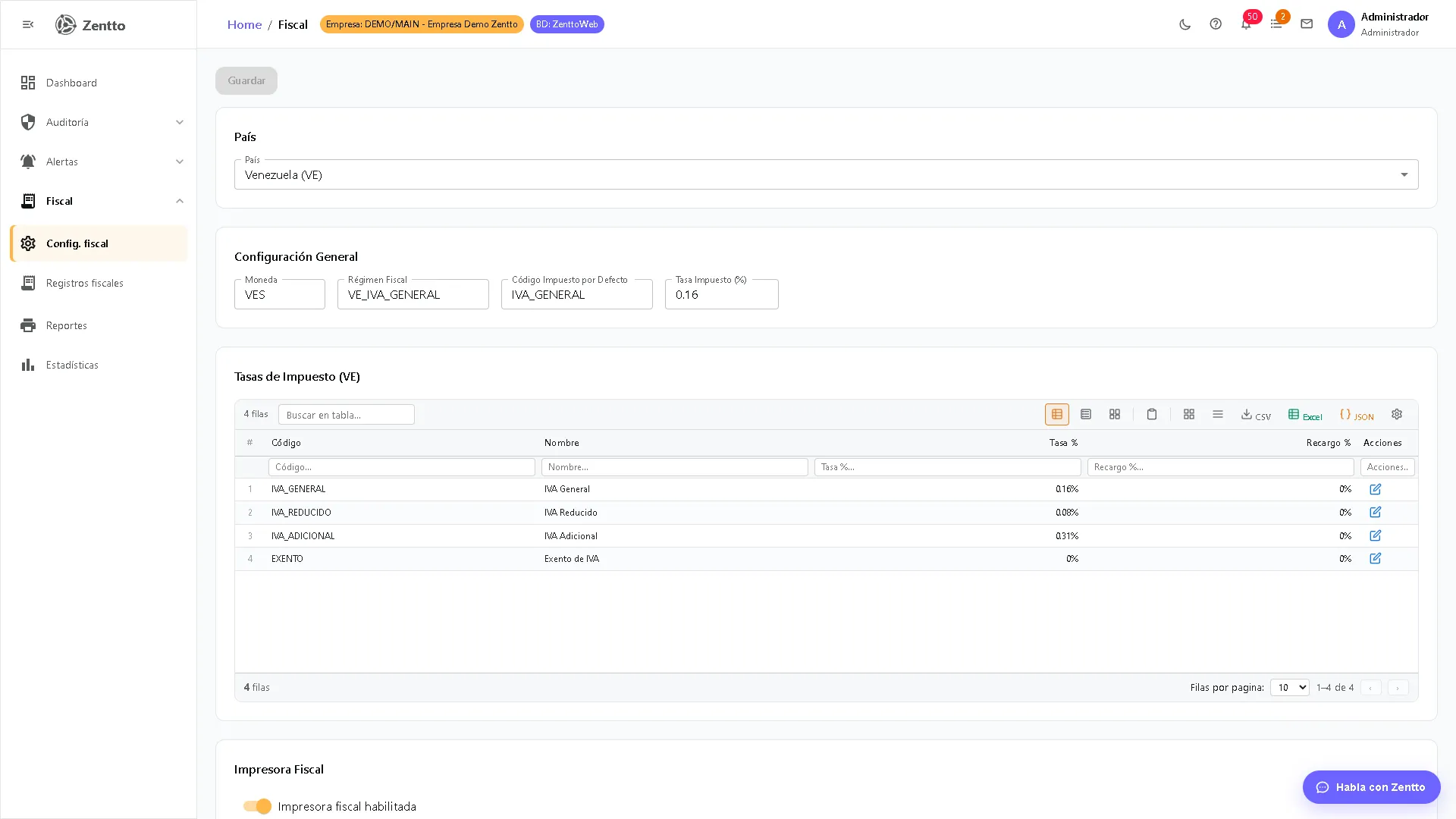The image size is (1456, 819).
Task: Open the mail envelope icon
Action: pos(1307,24)
